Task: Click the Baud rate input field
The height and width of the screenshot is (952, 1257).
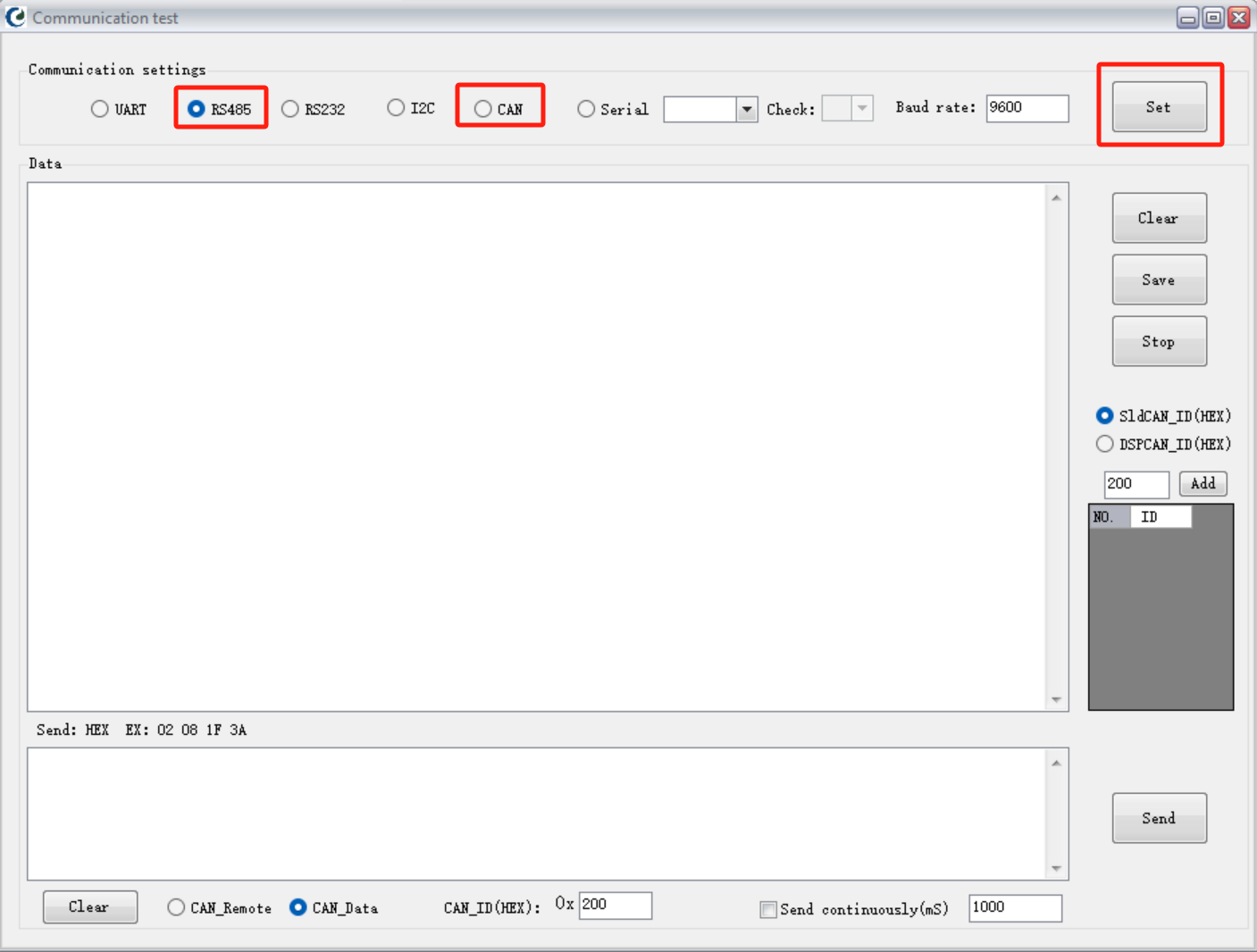Action: click(x=1027, y=108)
